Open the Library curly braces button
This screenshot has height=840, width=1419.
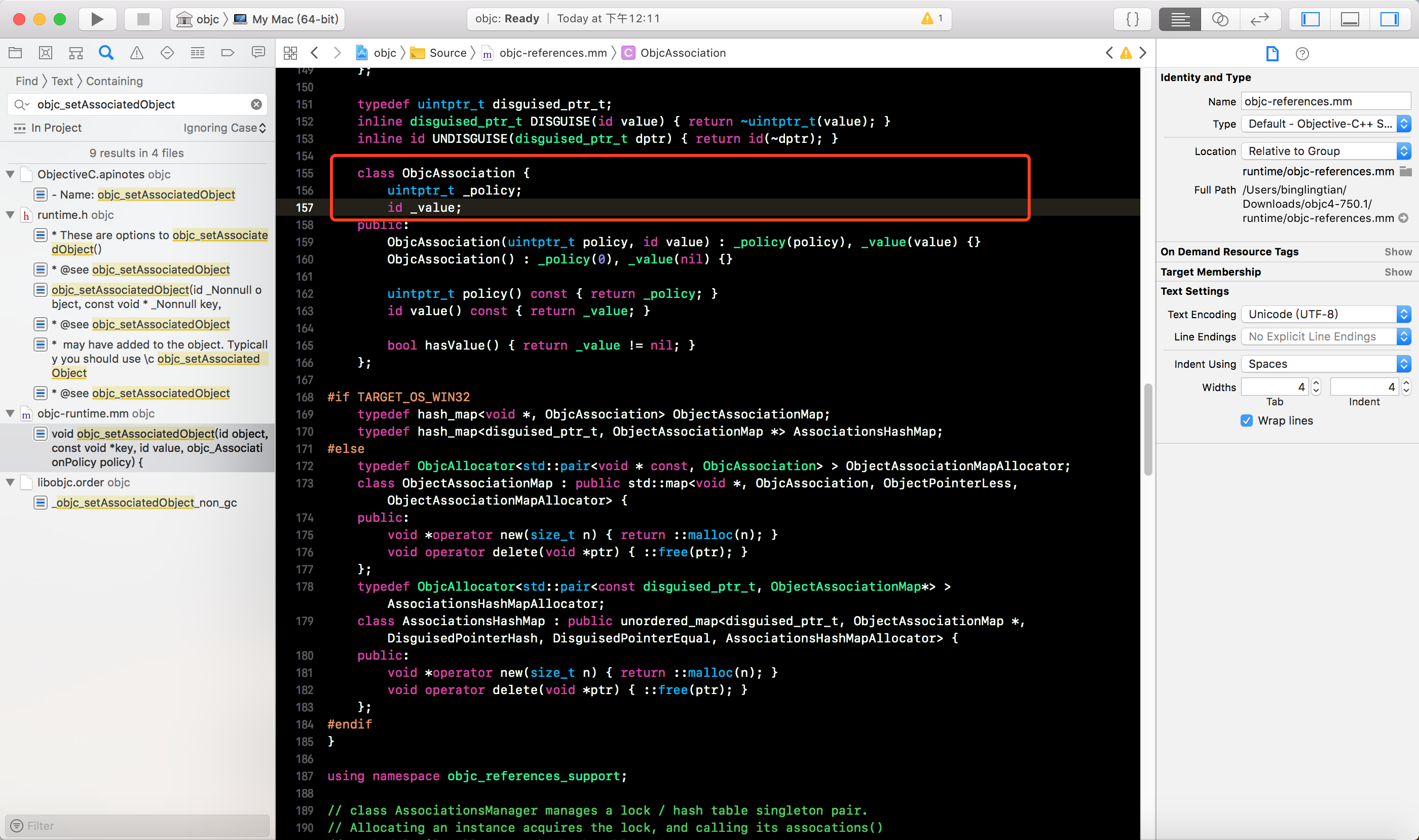[x=1132, y=19]
